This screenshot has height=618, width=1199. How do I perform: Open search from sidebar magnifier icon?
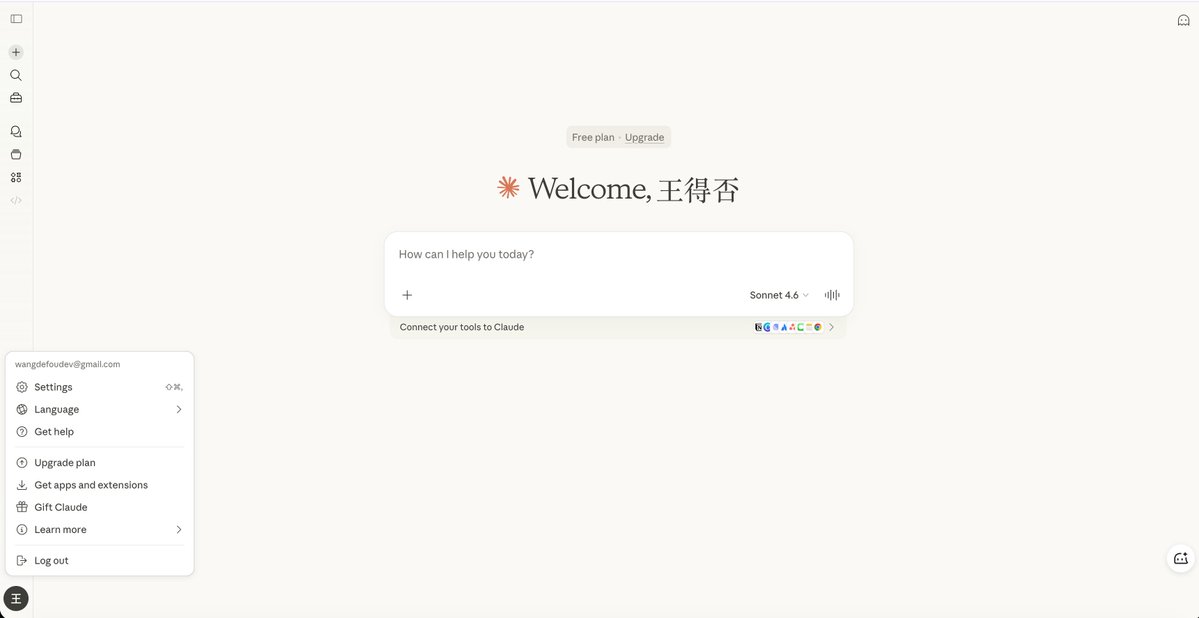click(16, 75)
